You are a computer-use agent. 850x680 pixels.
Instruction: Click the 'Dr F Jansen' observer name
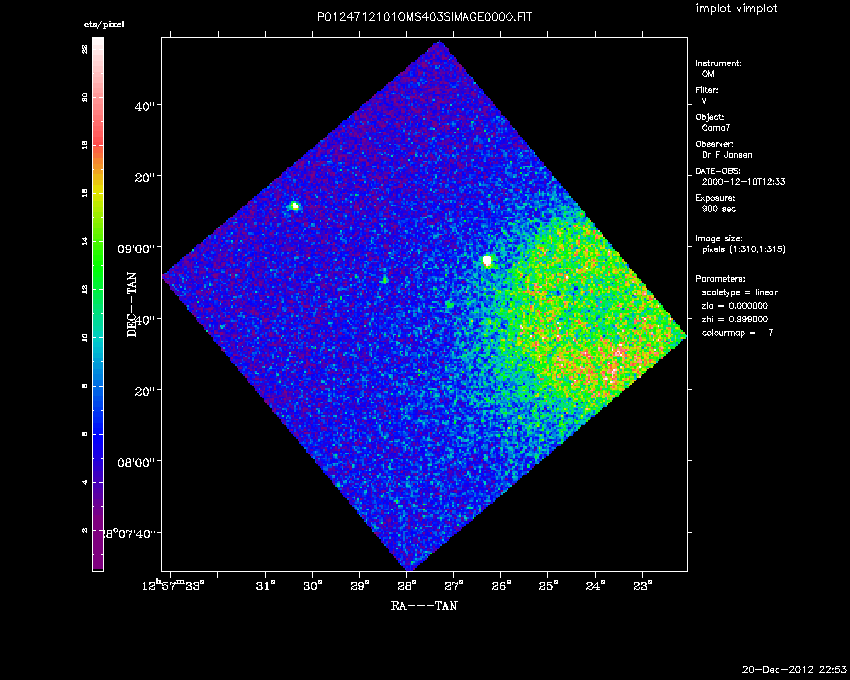click(725, 155)
